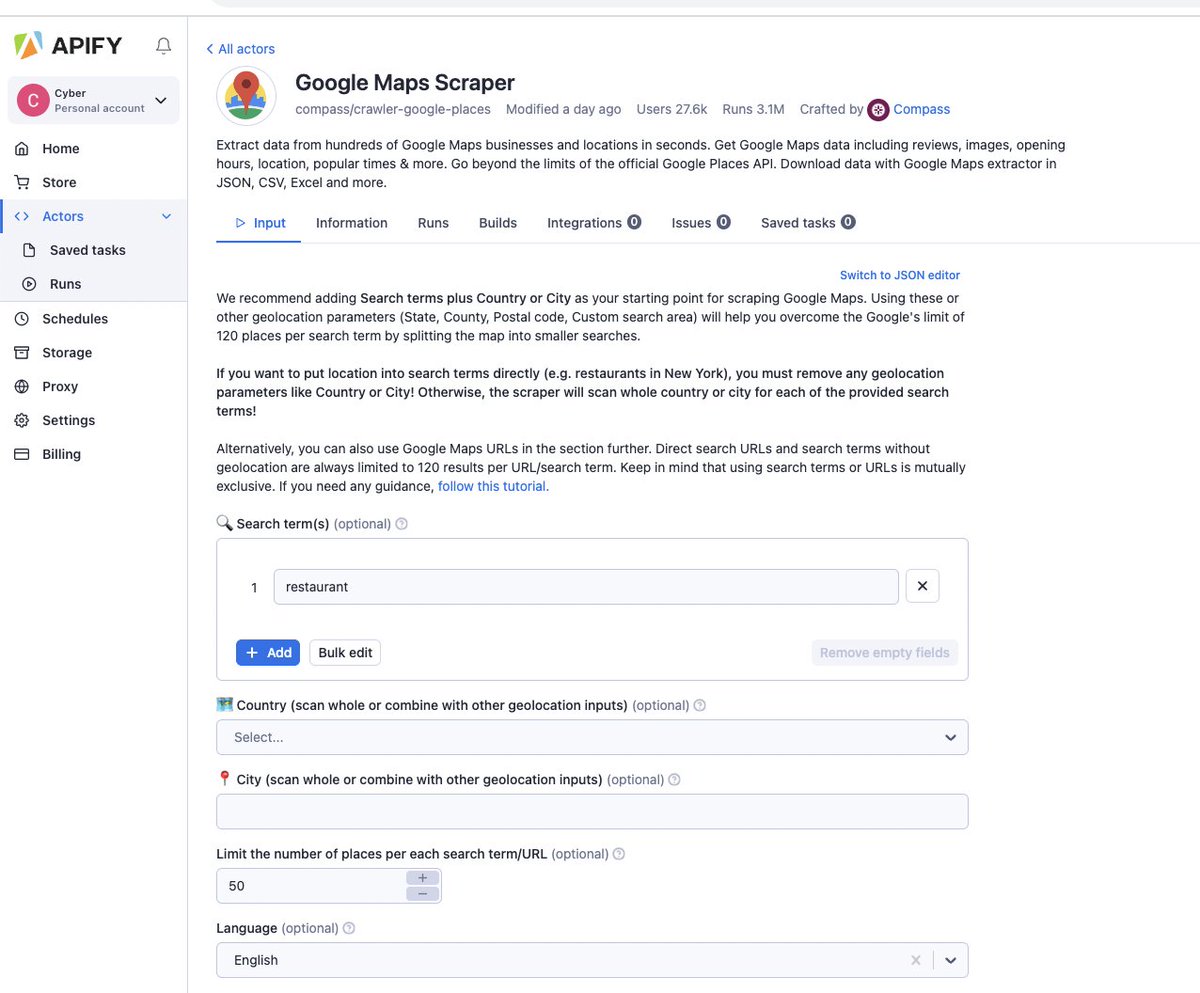Click the Runs play-circle icon
Image resolution: width=1200 pixels, height=993 pixels.
[x=30, y=284]
